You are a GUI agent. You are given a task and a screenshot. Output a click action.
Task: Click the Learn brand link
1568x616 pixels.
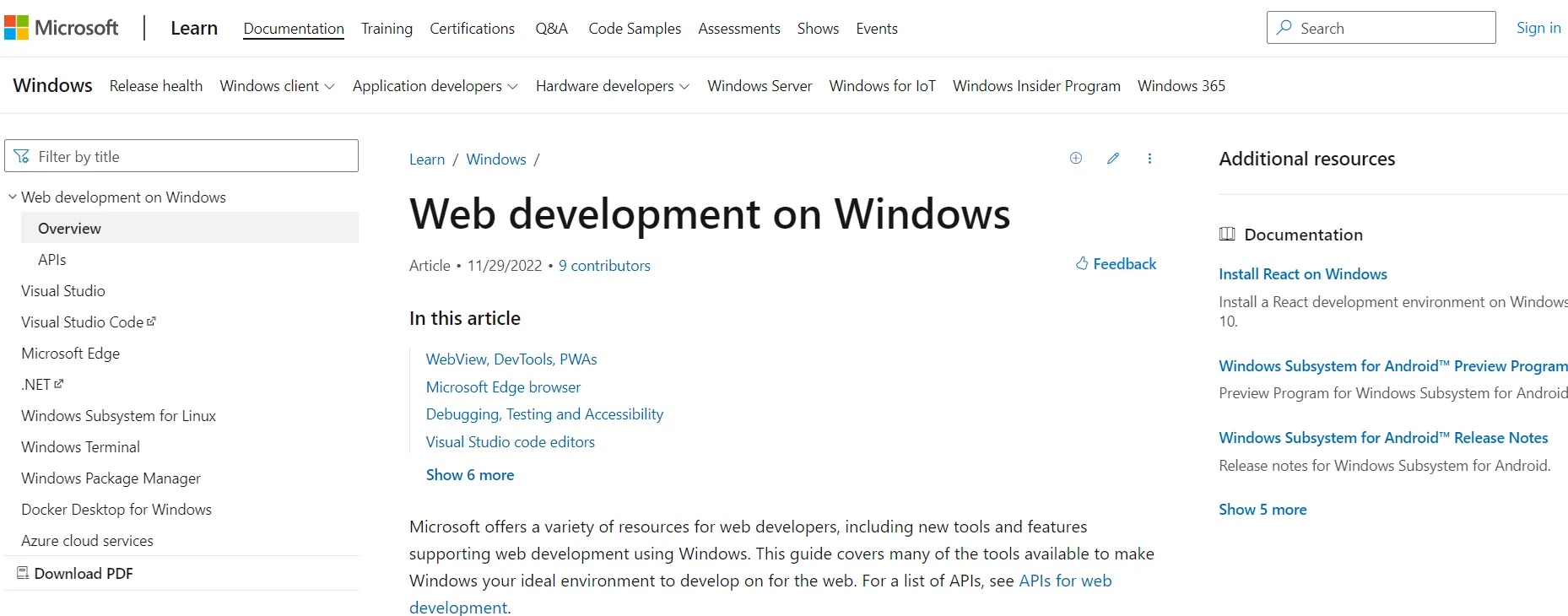pos(194,28)
